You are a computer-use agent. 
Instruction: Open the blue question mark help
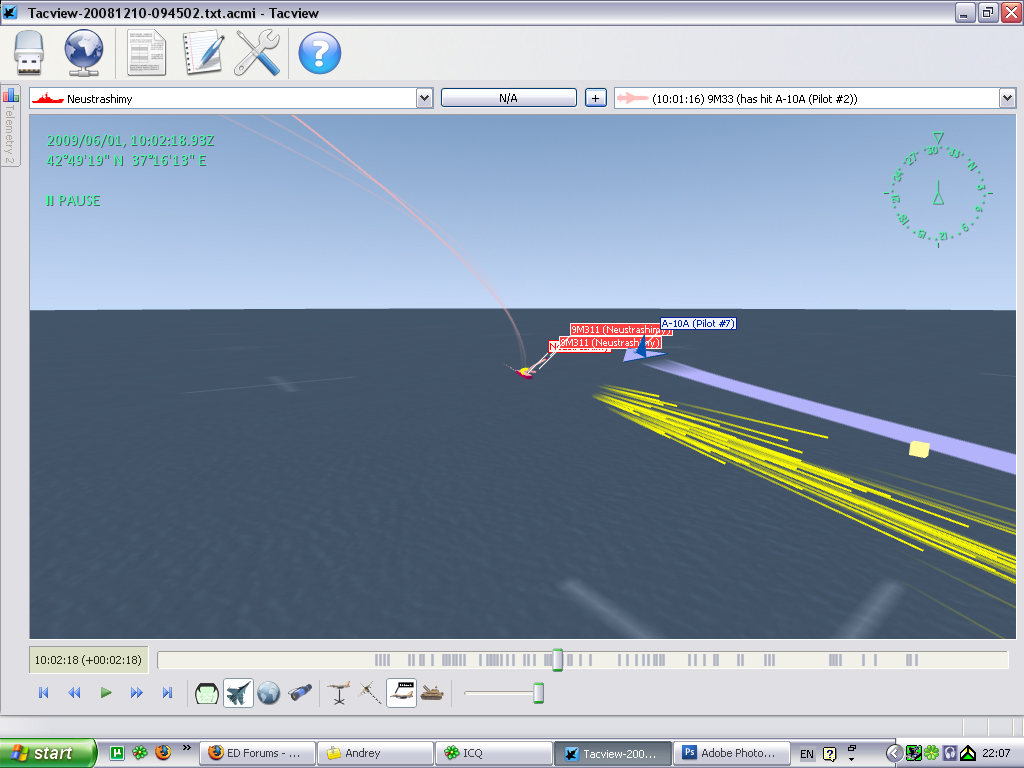pyautogui.click(x=319, y=54)
